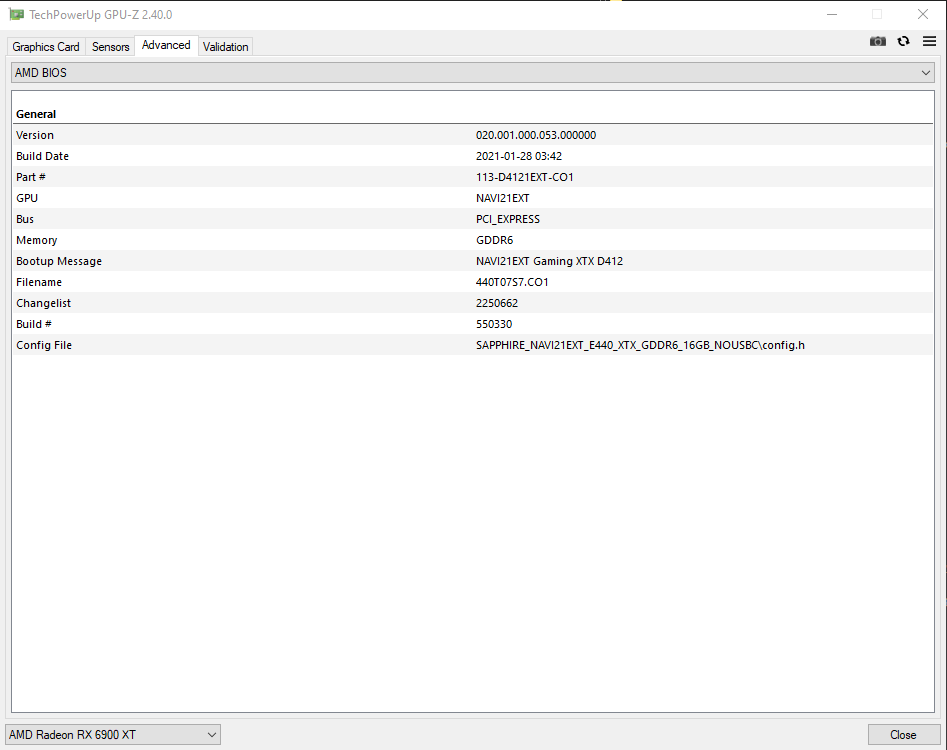The image size is (947, 750).
Task: Minimize the GPU-Z window
Action: click(x=832, y=14)
